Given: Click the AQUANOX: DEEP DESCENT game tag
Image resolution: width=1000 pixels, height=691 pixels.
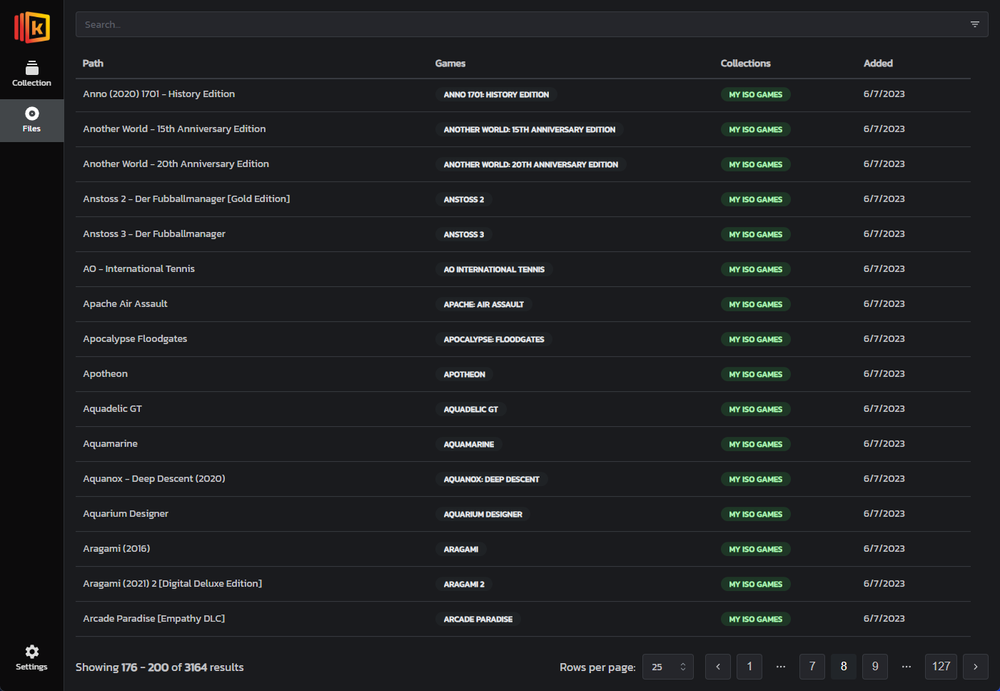Looking at the screenshot, I should [491, 479].
